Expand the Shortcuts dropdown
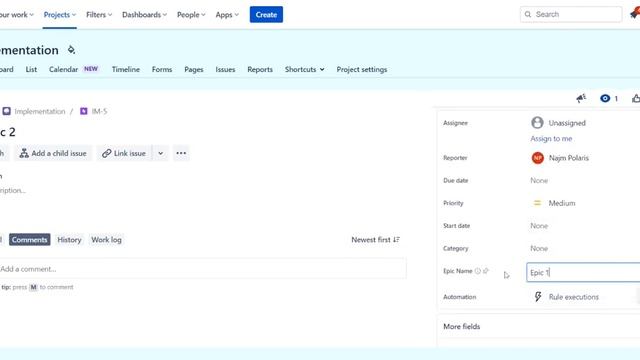 [304, 69]
